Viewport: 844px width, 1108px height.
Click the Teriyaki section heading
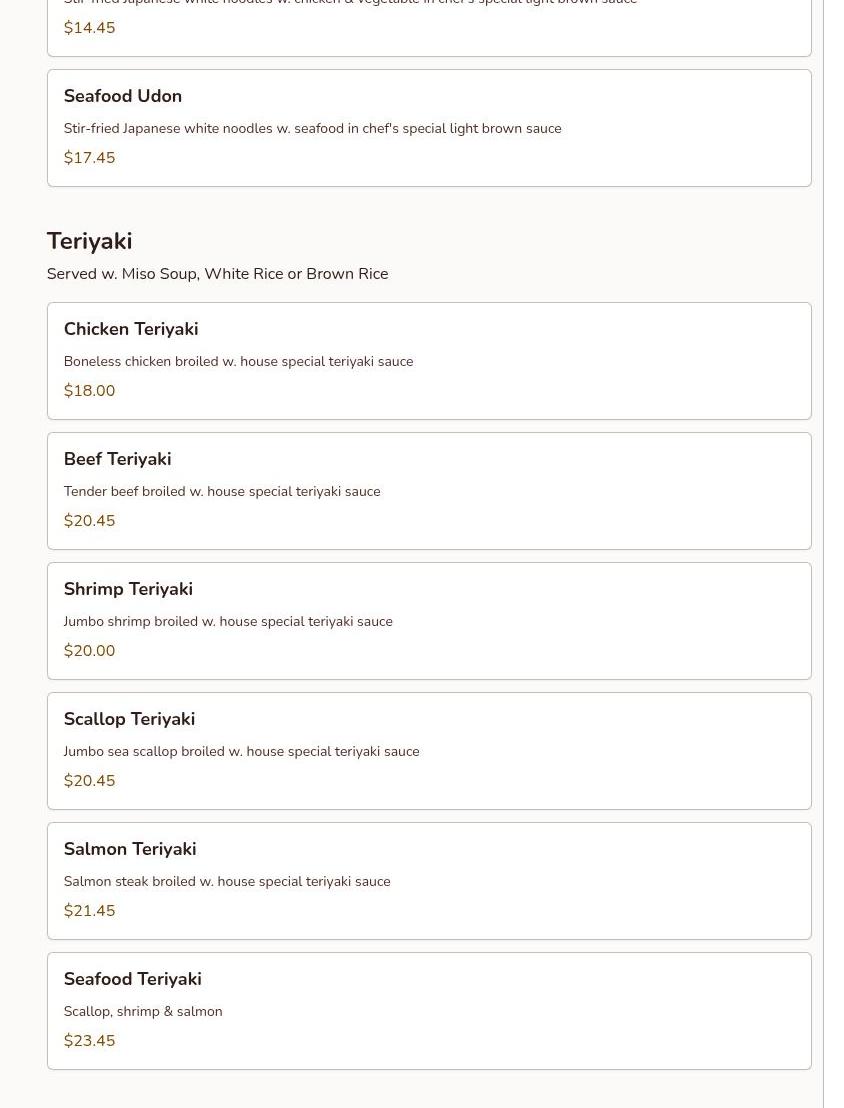pyautogui.click(x=89, y=241)
